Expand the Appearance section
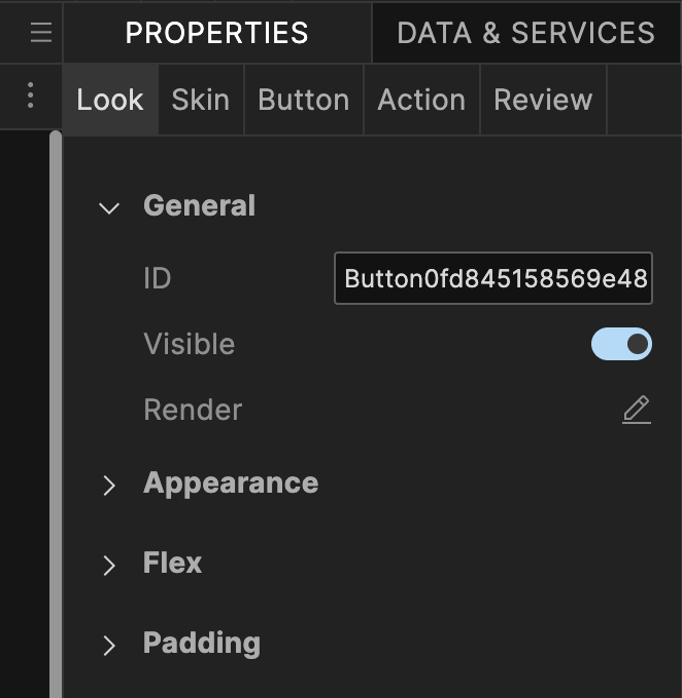This screenshot has height=698, width=682. [x=109, y=485]
